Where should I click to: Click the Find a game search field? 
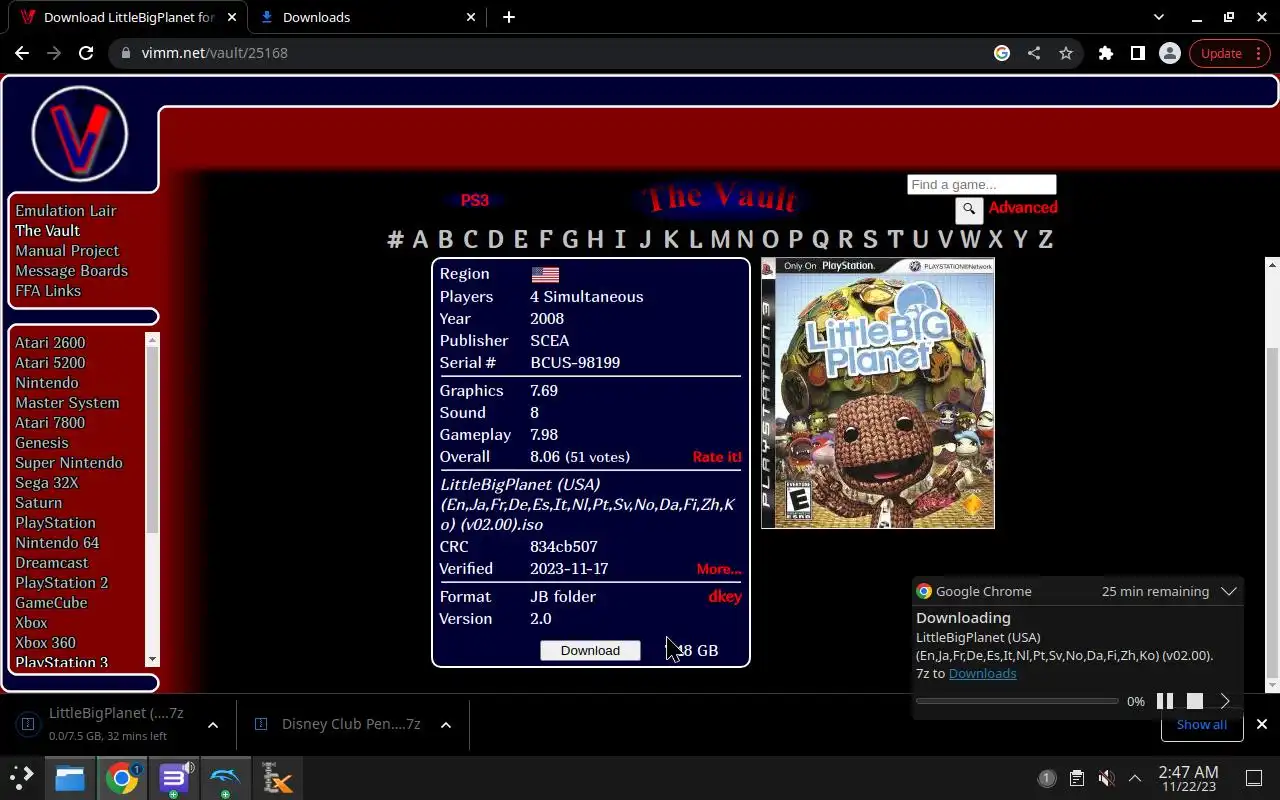point(981,185)
